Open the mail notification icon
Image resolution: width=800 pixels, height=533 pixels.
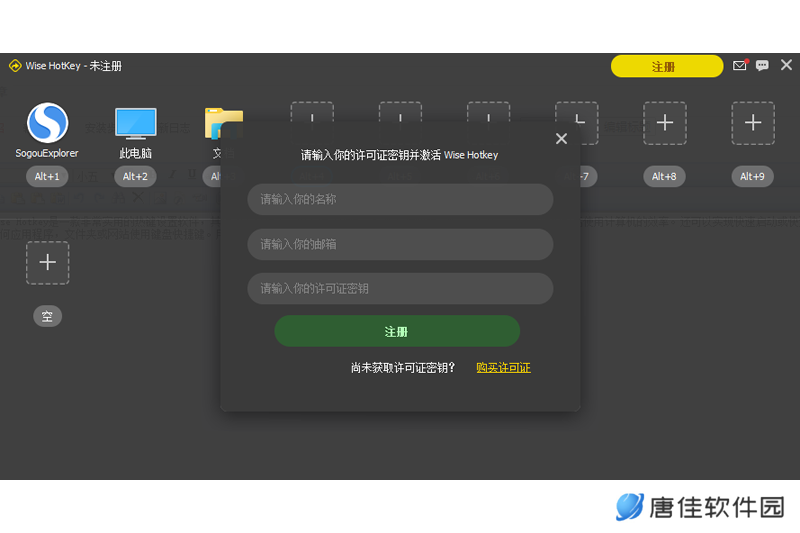click(x=740, y=65)
